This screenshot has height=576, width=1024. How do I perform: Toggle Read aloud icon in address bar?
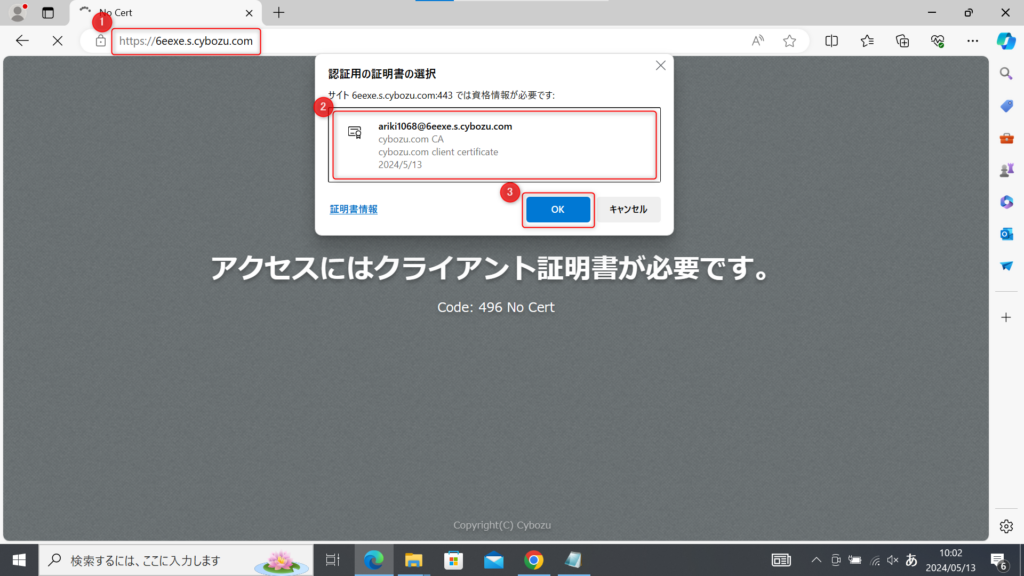[758, 41]
